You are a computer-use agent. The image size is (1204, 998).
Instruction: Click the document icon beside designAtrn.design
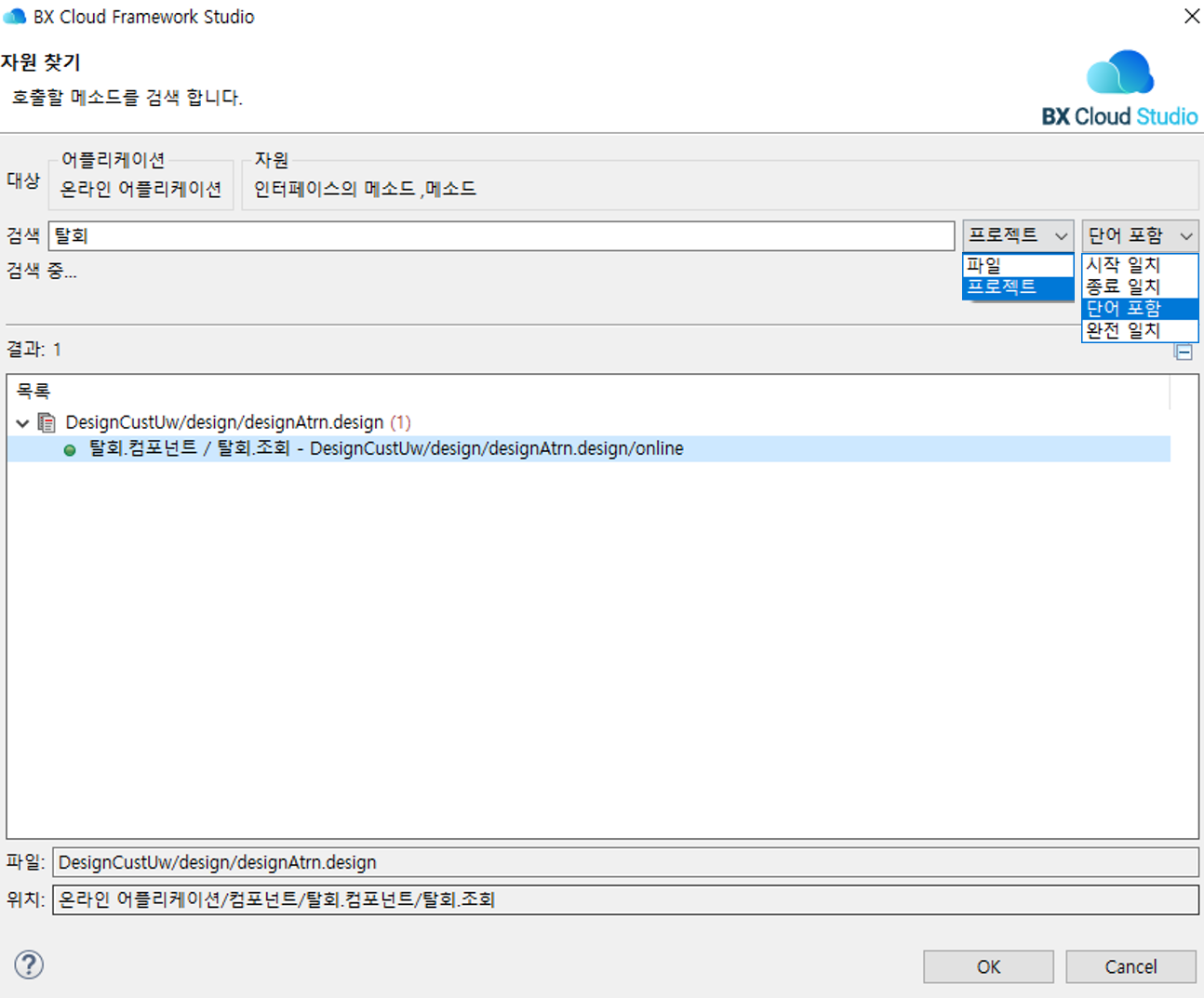46,422
